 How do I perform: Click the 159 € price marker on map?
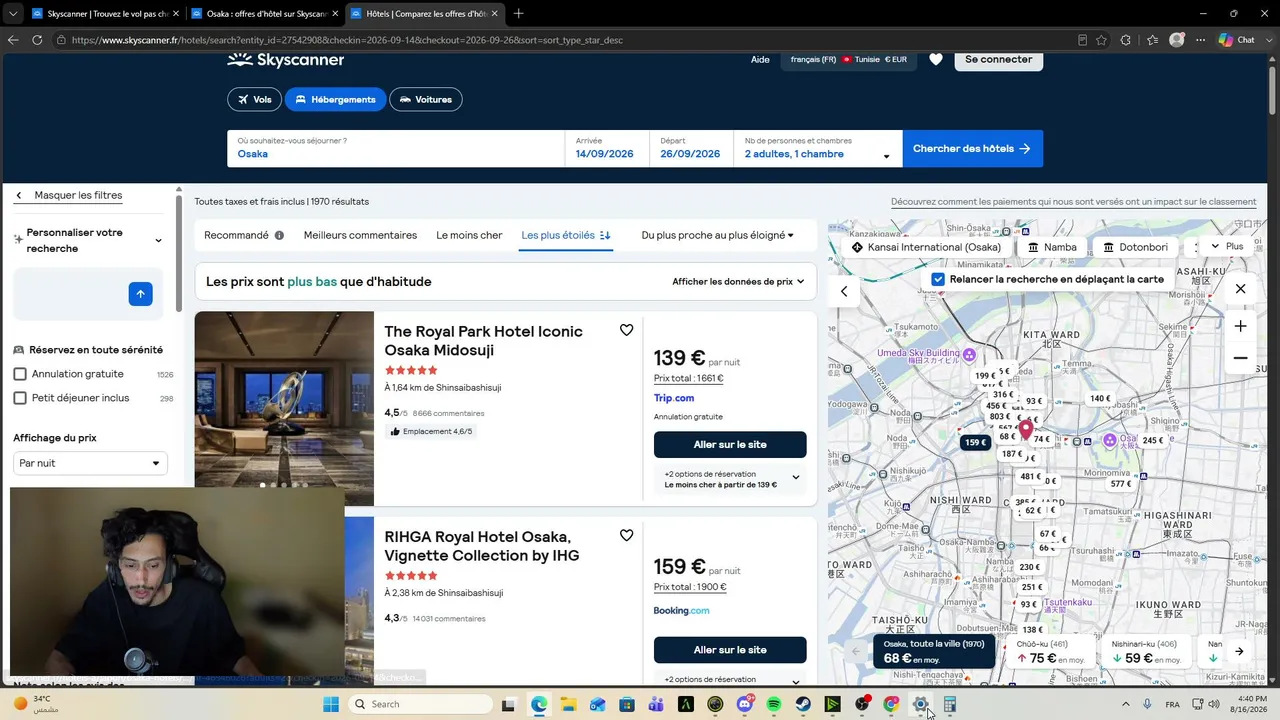coord(975,442)
